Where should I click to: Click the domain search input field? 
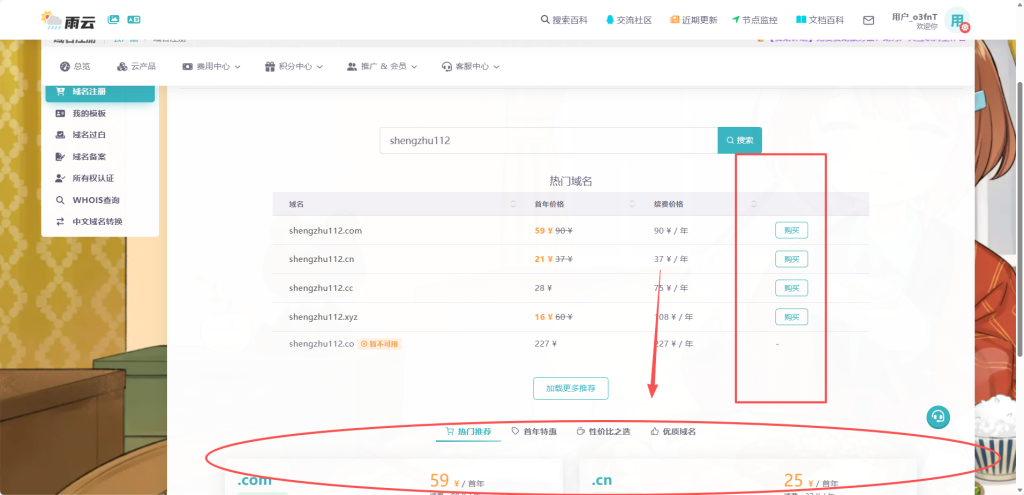(x=548, y=141)
